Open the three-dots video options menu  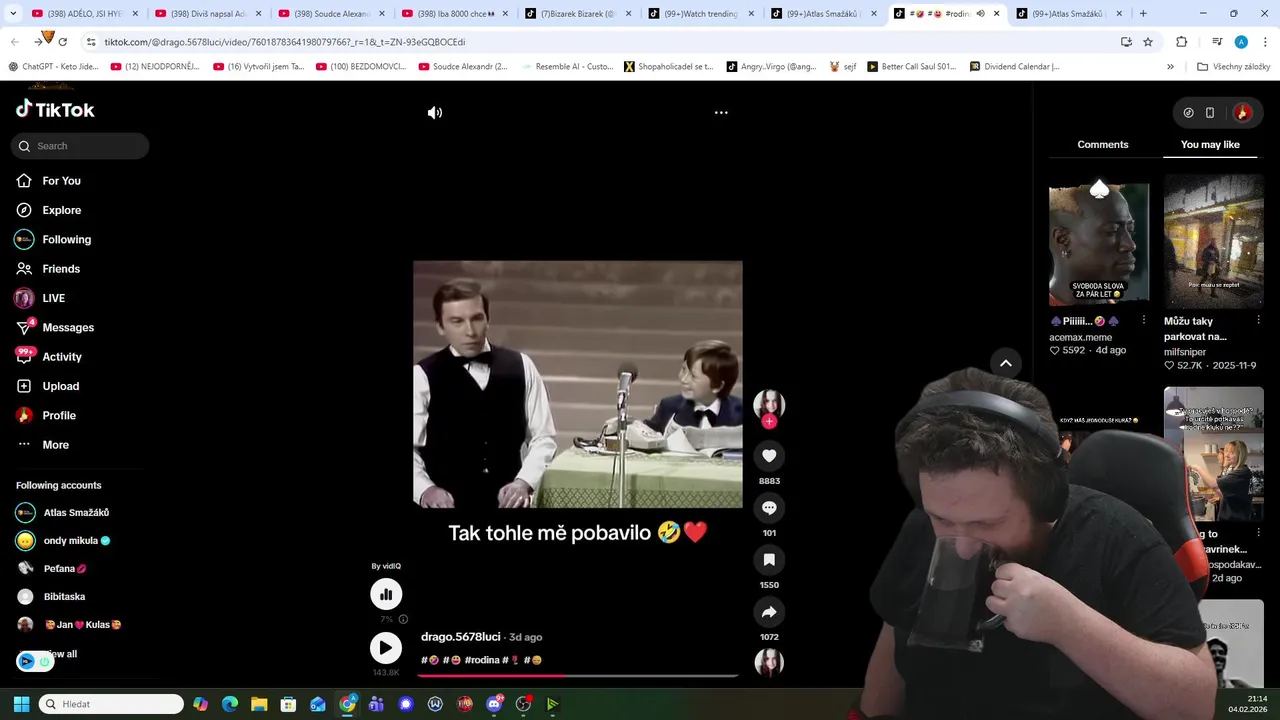click(x=721, y=113)
